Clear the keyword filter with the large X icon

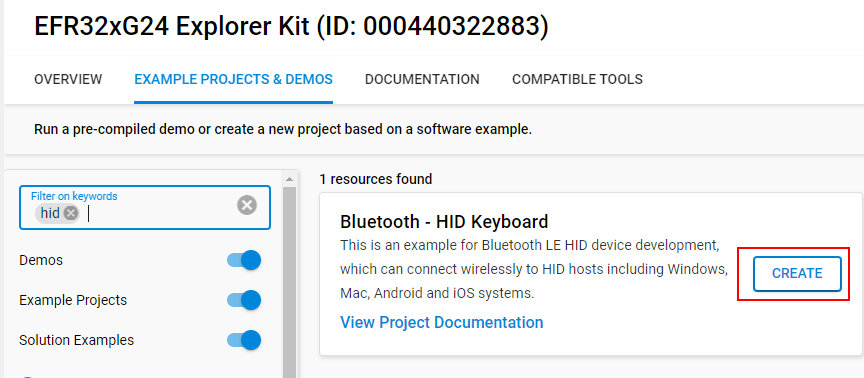247,206
